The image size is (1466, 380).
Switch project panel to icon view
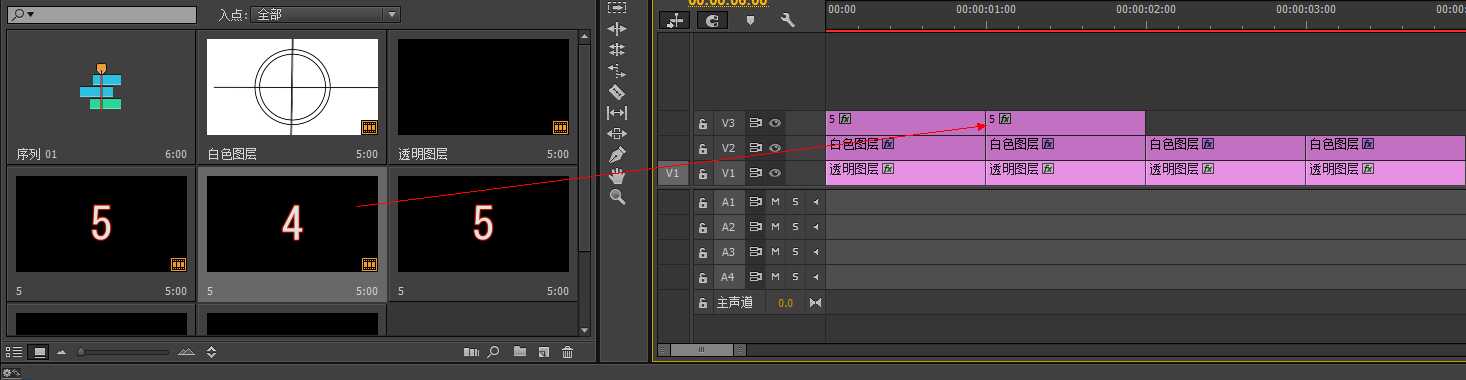tap(40, 352)
